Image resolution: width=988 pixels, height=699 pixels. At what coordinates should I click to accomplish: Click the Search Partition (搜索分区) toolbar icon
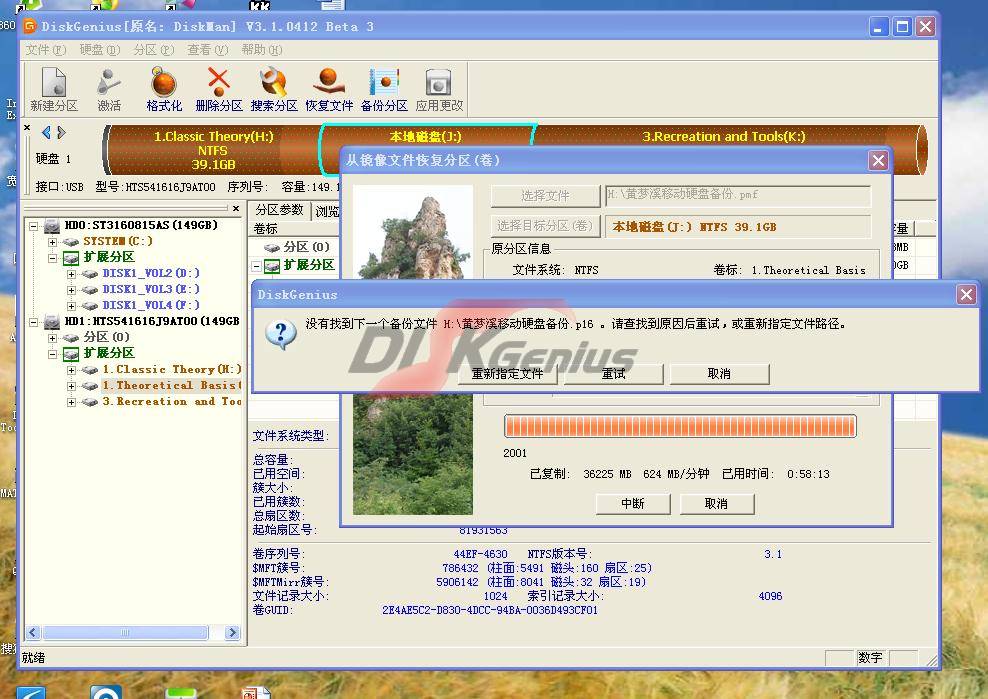(273, 89)
